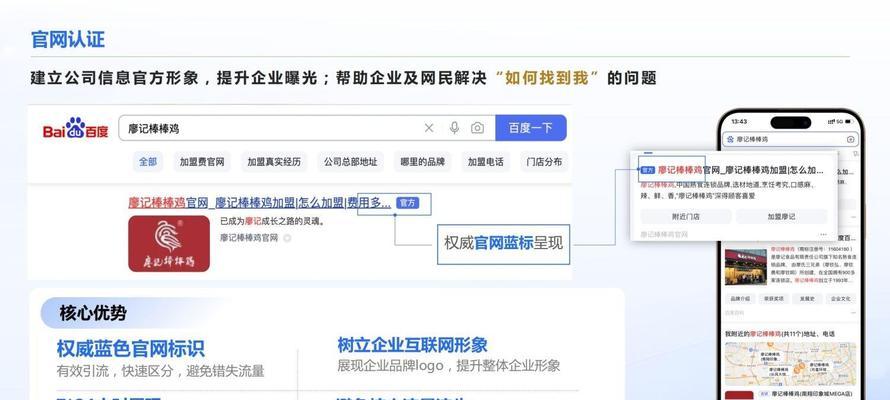This screenshot has height=400, width=890.
Task: Click the Baidu logo
Action: click(x=75, y=129)
